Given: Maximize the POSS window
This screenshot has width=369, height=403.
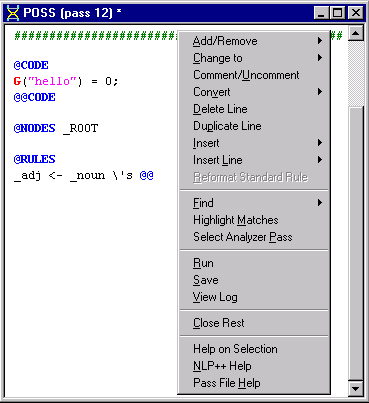Looking at the screenshot, I should pyautogui.click(x=337, y=13).
